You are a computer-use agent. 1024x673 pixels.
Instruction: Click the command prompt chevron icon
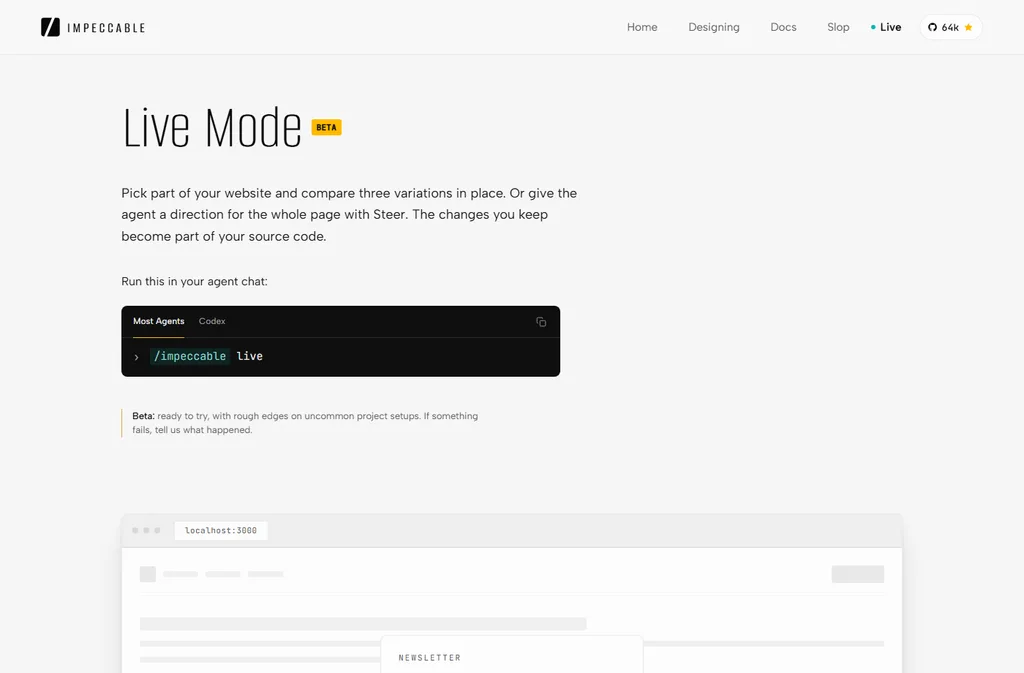[x=136, y=357]
